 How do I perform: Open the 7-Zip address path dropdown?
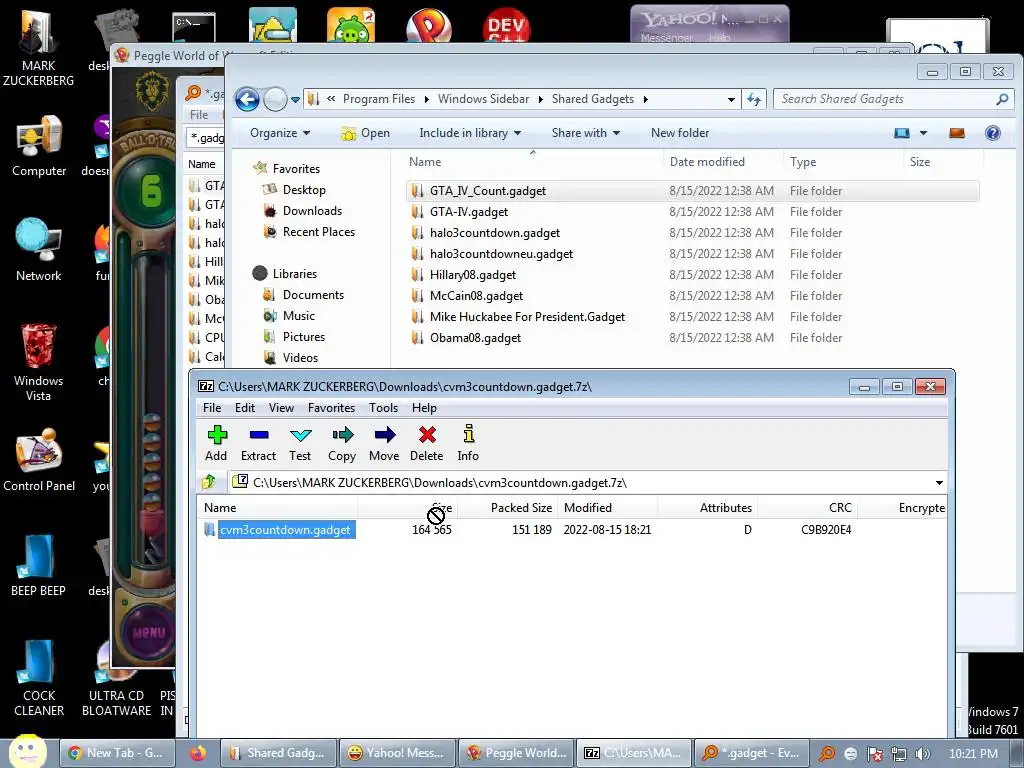(x=938, y=483)
